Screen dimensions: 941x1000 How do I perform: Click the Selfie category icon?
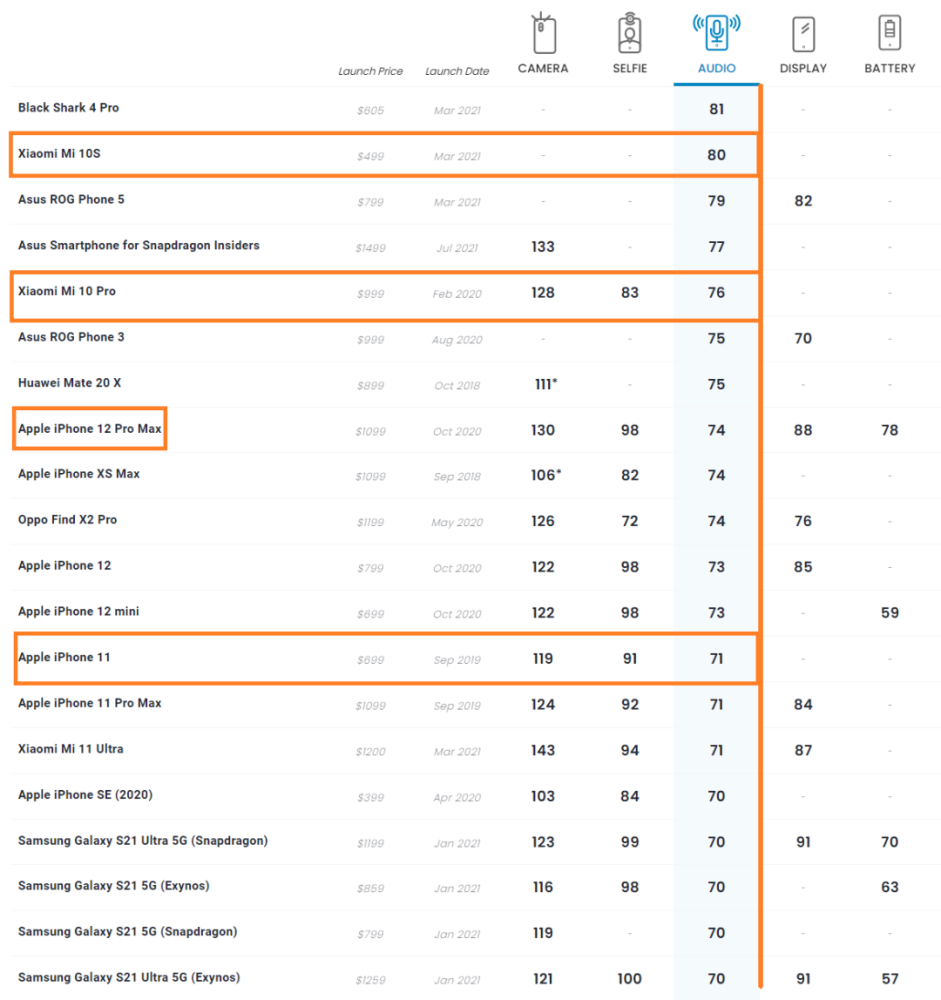[629, 35]
